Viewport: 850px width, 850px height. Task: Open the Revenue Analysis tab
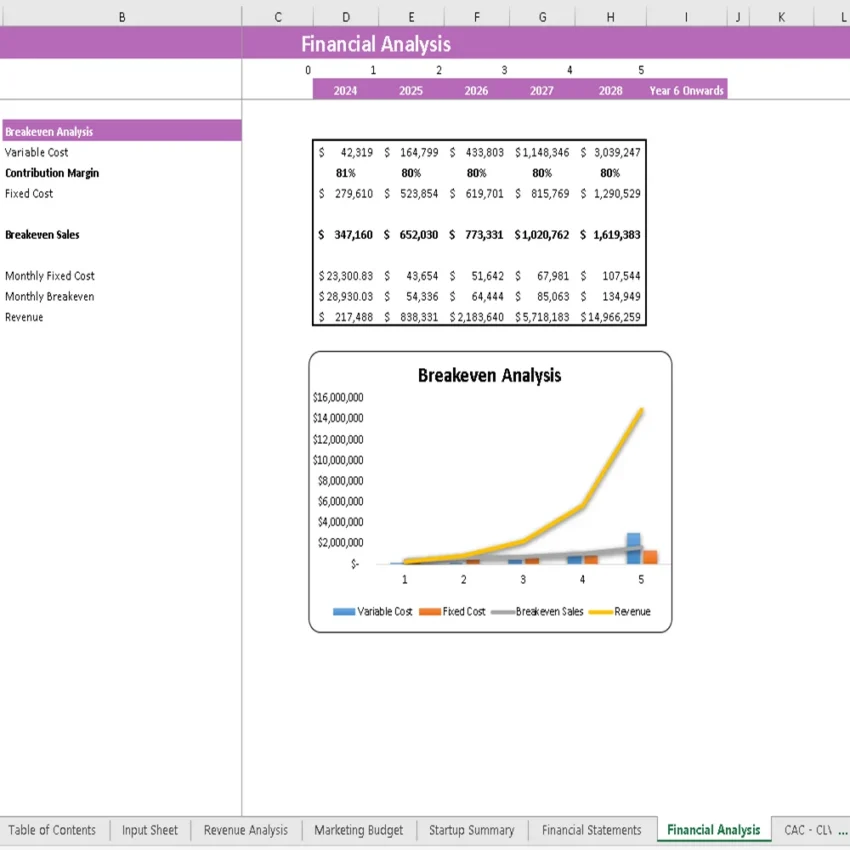pyautogui.click(x=244, y=830)
